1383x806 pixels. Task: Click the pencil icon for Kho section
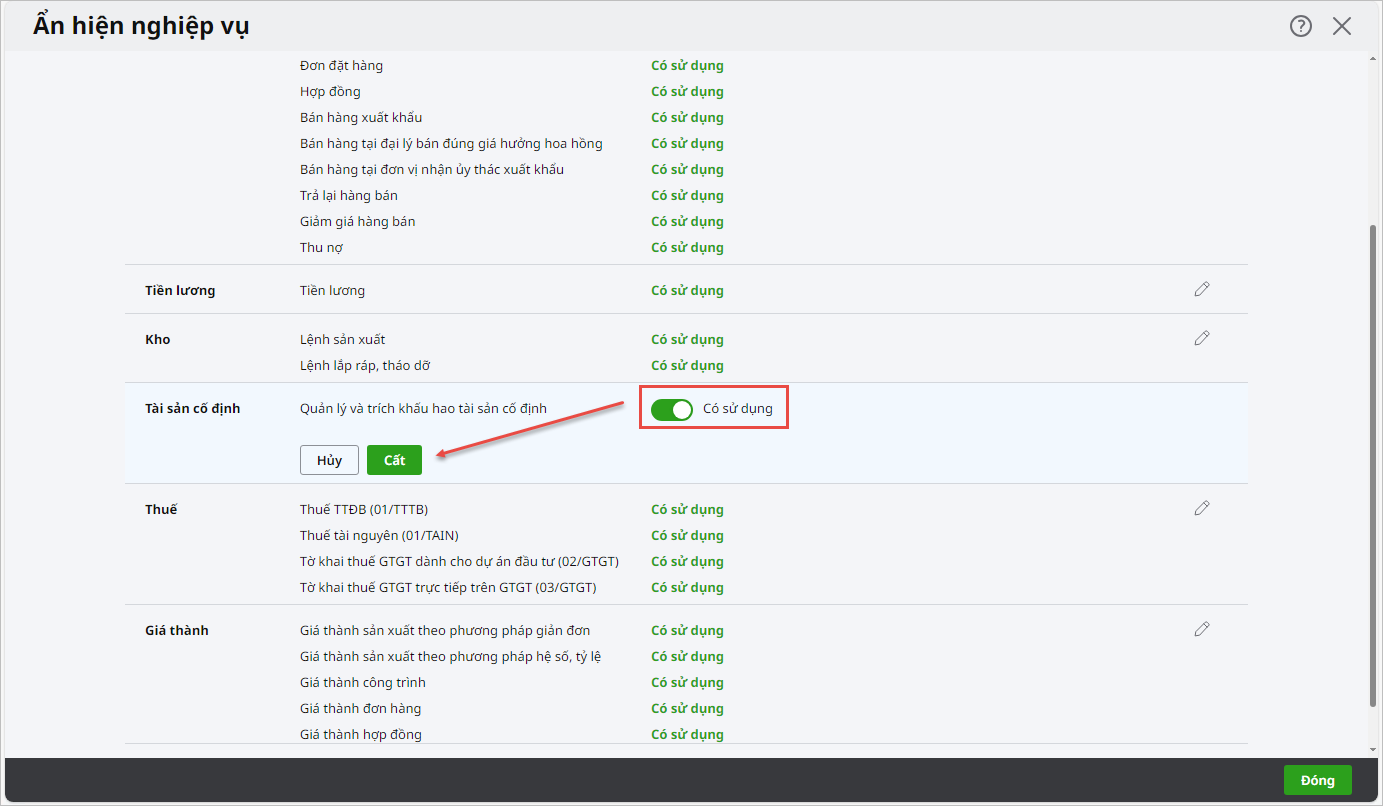click(1202, 338)
